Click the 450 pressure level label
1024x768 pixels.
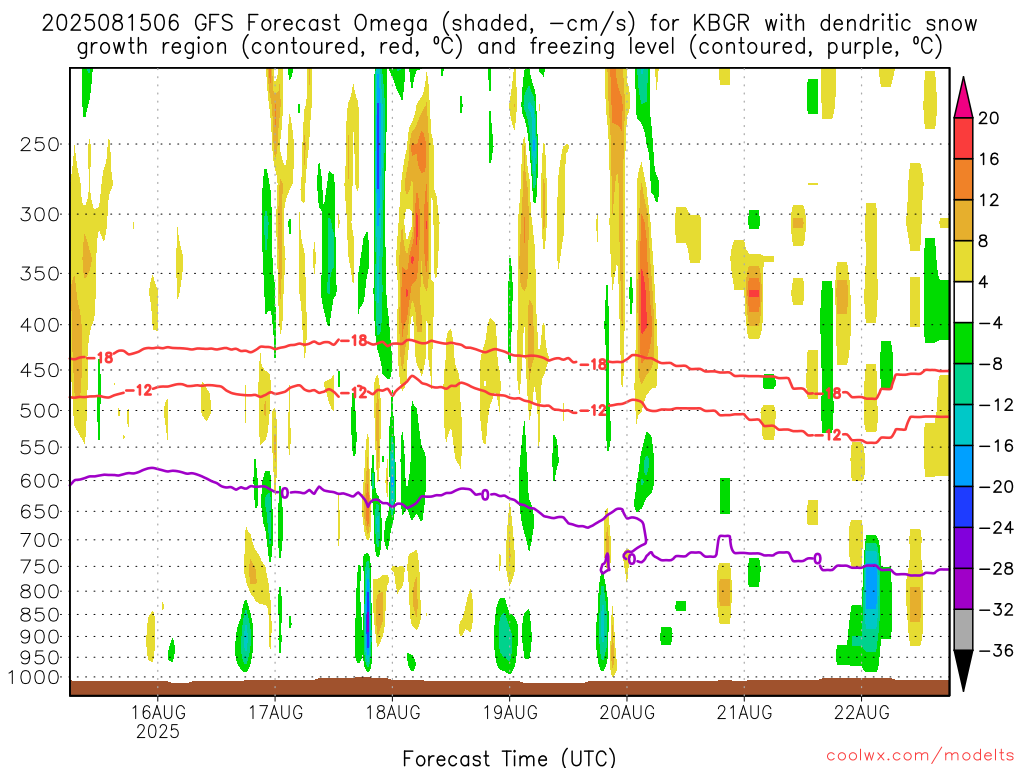tap(40, 370)
